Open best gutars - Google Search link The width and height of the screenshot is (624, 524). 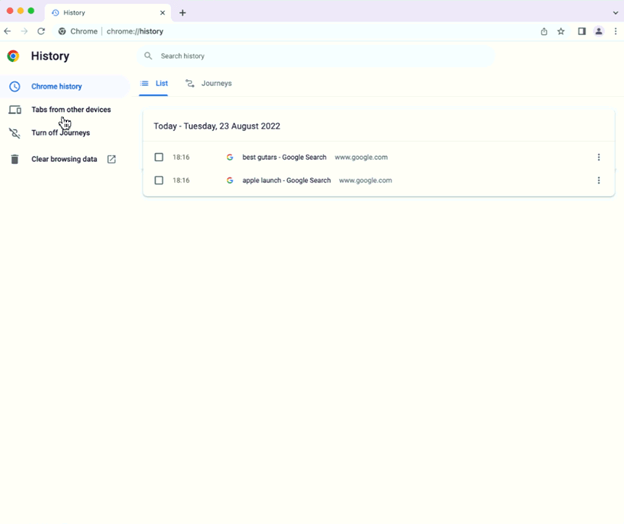[x=284, y=157]
